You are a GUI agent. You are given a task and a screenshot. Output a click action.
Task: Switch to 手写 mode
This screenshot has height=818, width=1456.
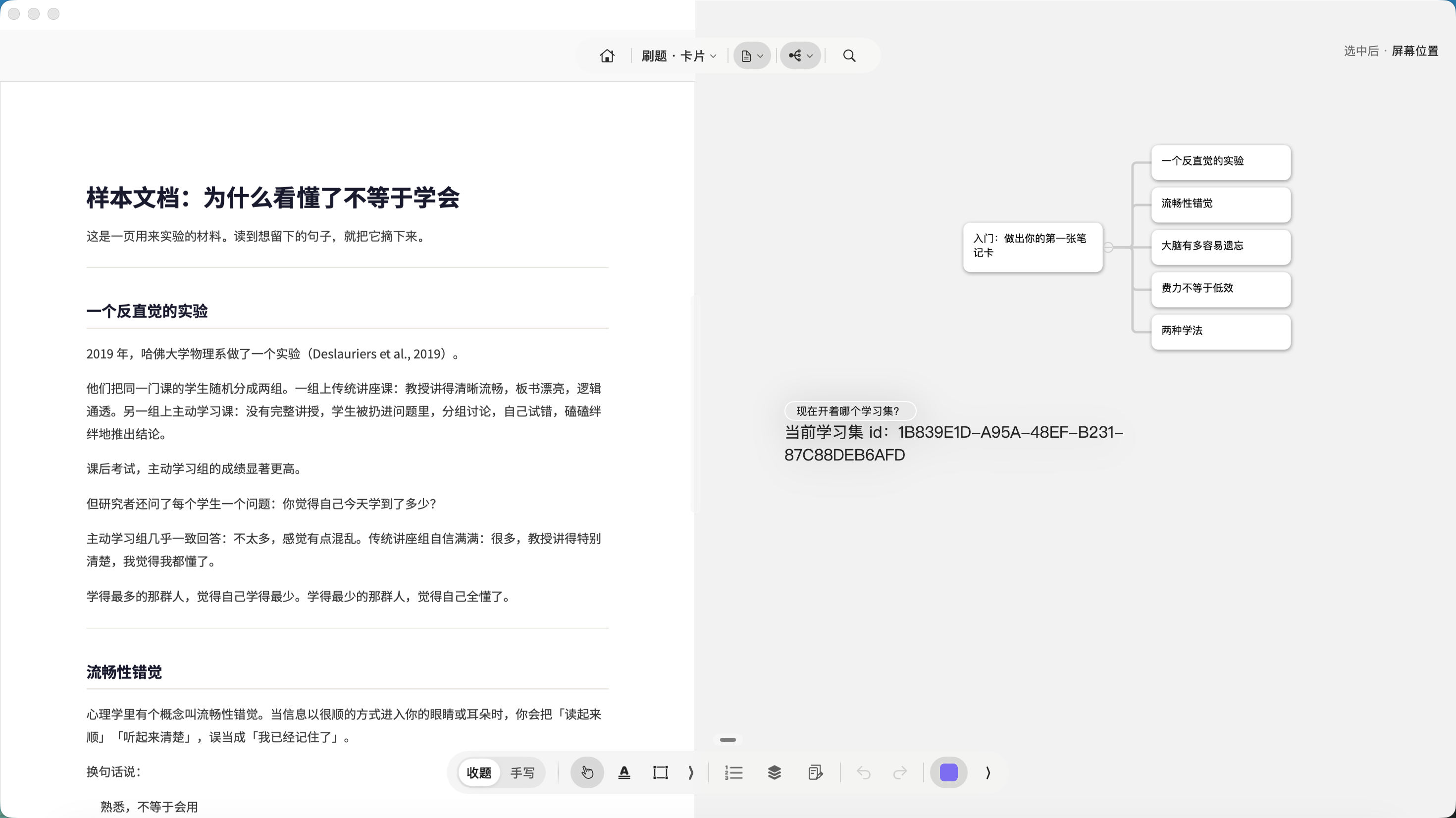[x=521, y=772]
